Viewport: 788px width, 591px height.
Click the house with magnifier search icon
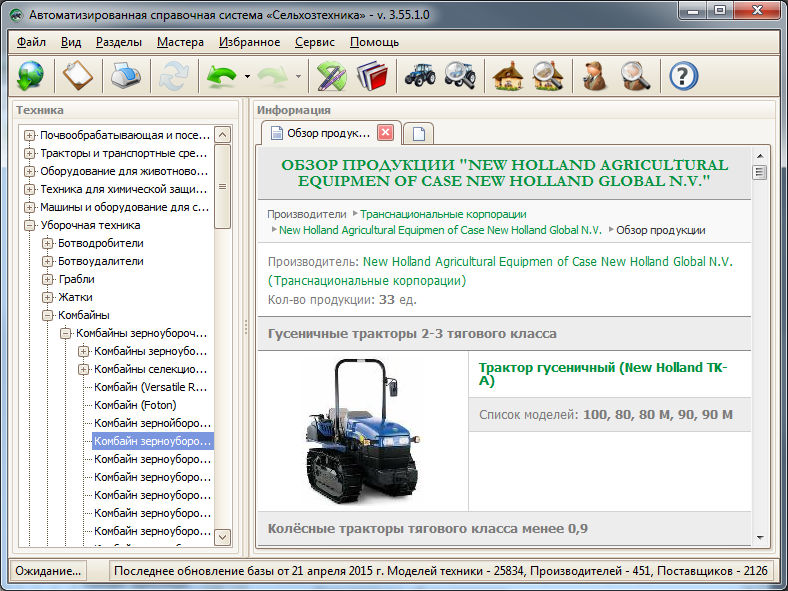pos(548,76)
